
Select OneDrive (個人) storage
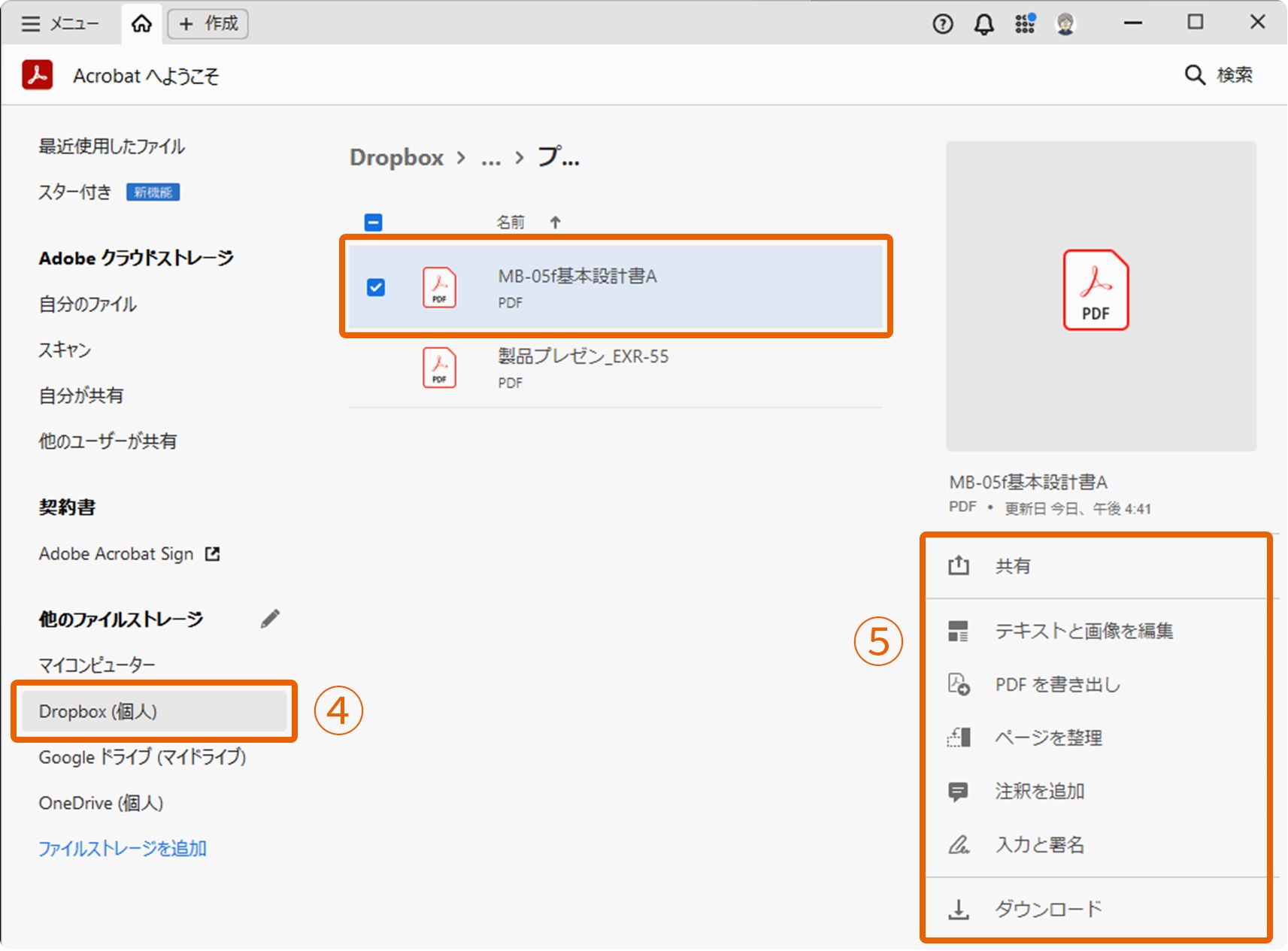[101, 803]
